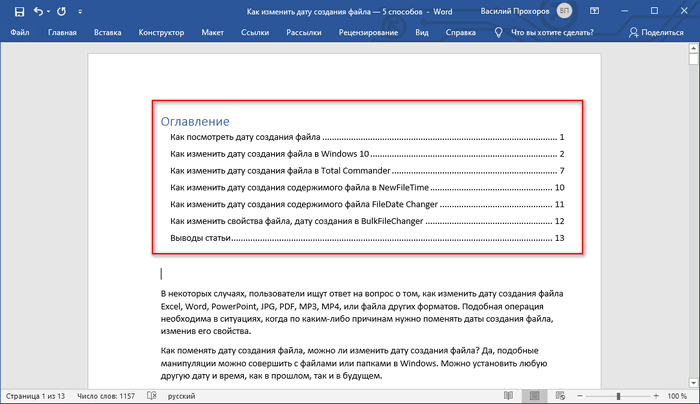Open Ribbon Display Options icon
Image resolution: width=700 pixels, height=404 pixels.
pos(594,11)
